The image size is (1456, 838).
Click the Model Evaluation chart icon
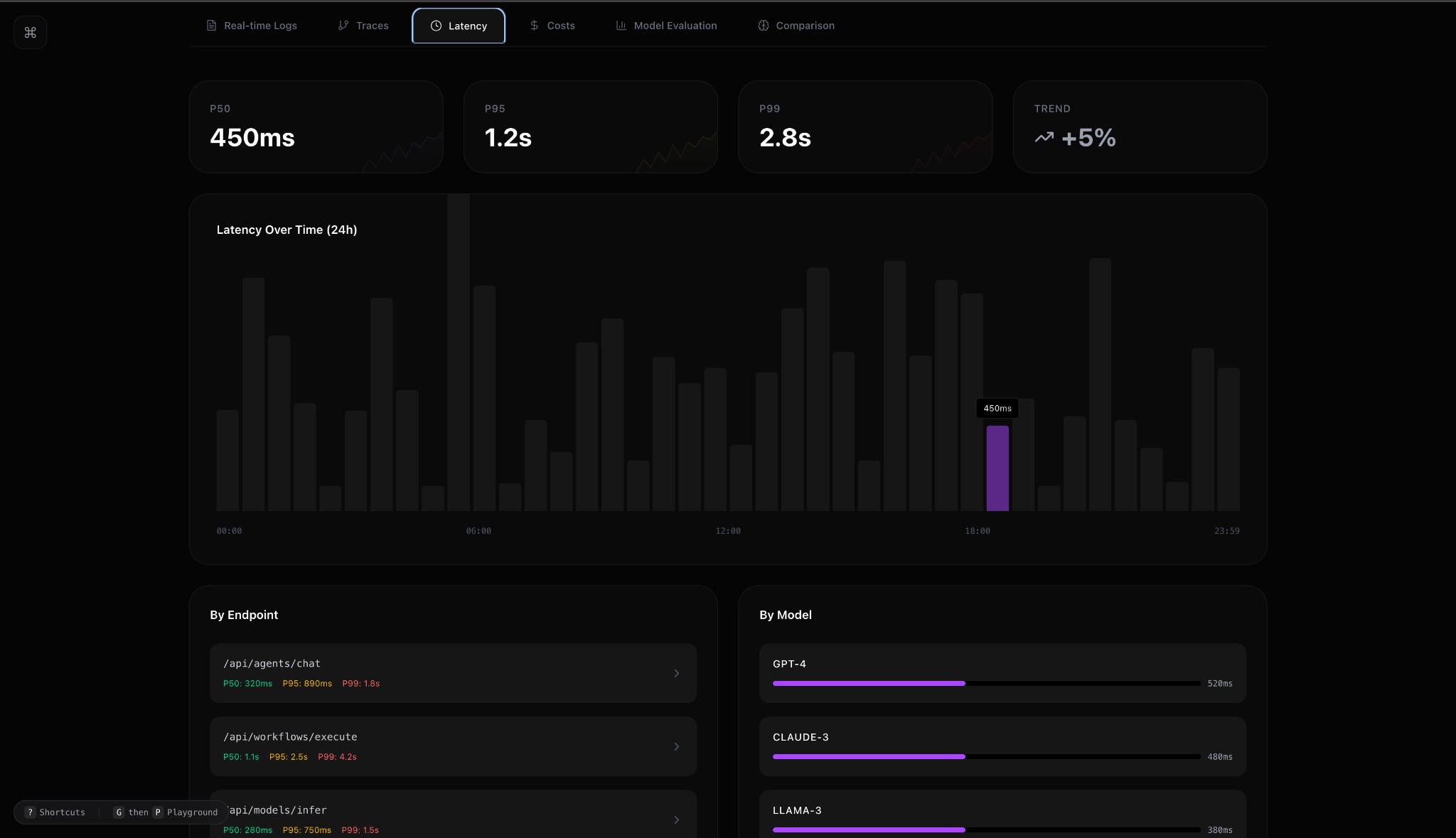621,26
